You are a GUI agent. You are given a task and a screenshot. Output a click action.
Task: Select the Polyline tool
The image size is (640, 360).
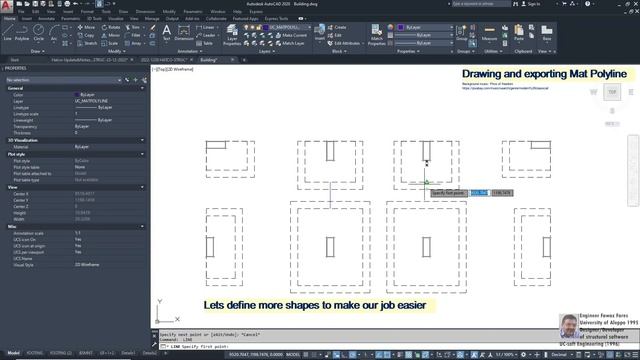(22, 32)
